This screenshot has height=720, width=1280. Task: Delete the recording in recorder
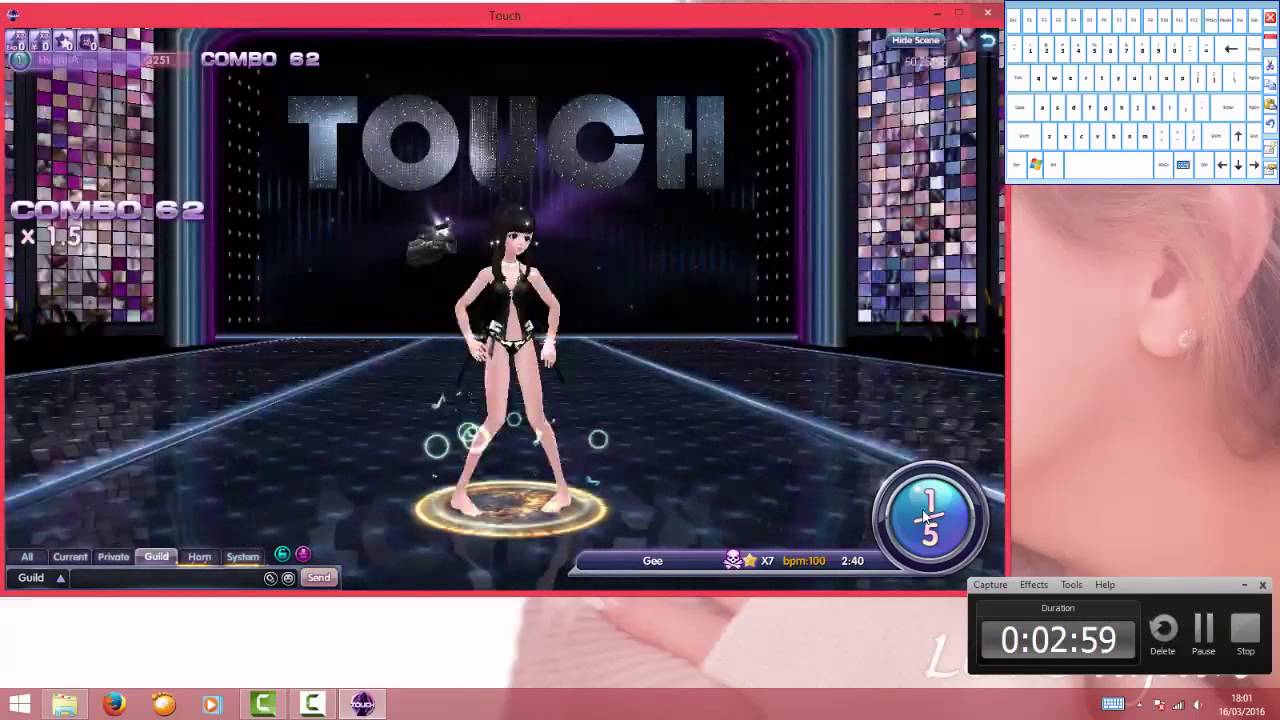(1163, 635)
